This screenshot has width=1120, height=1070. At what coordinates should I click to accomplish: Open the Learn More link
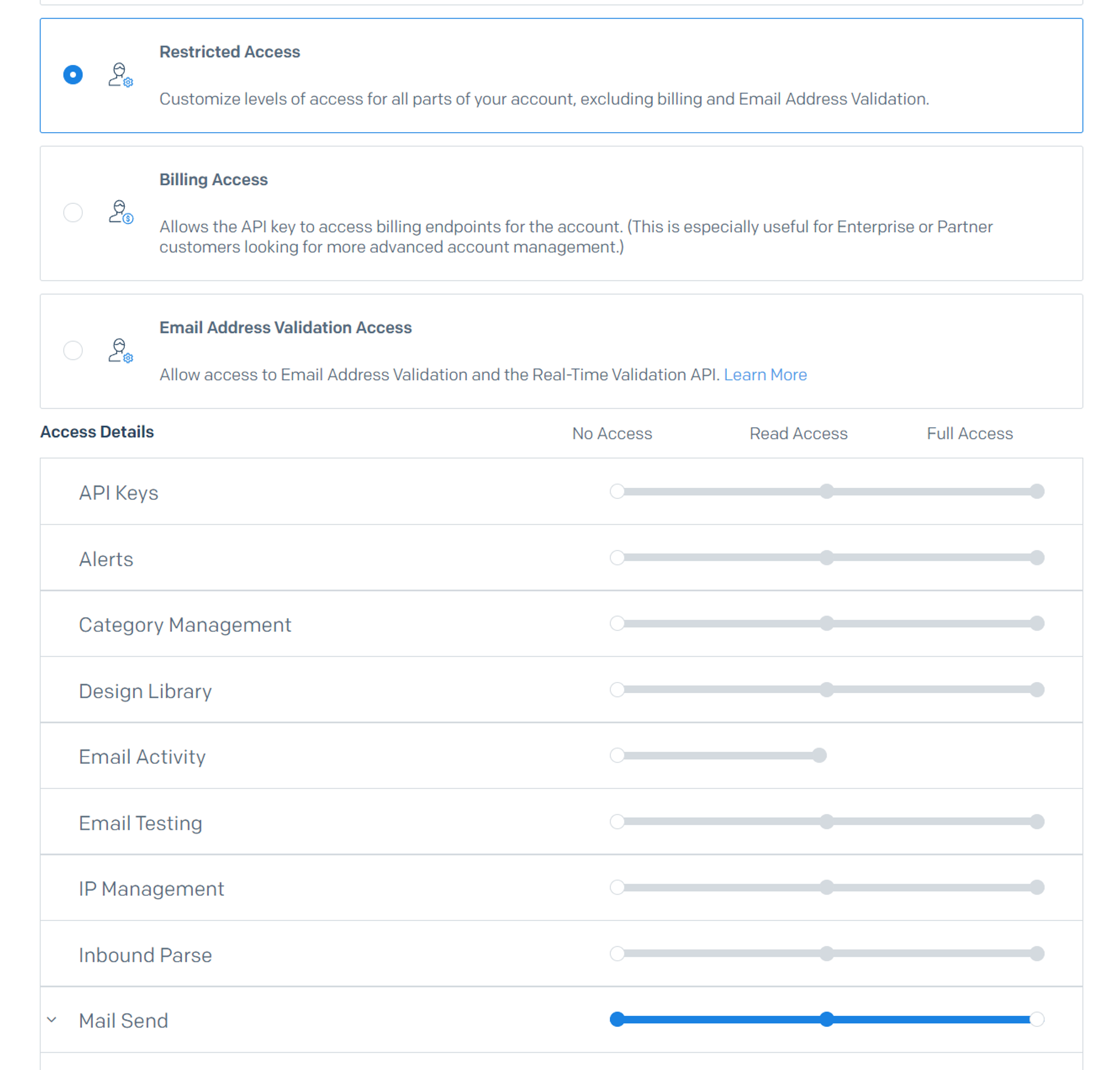(x=764, y=375)
